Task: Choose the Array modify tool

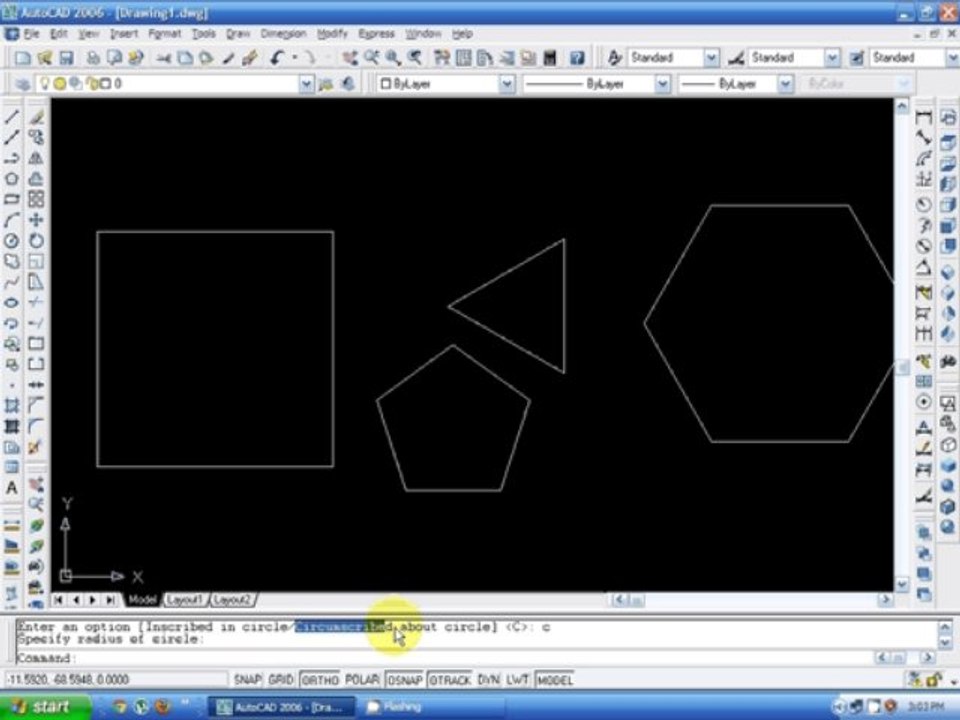Action: 36,199
